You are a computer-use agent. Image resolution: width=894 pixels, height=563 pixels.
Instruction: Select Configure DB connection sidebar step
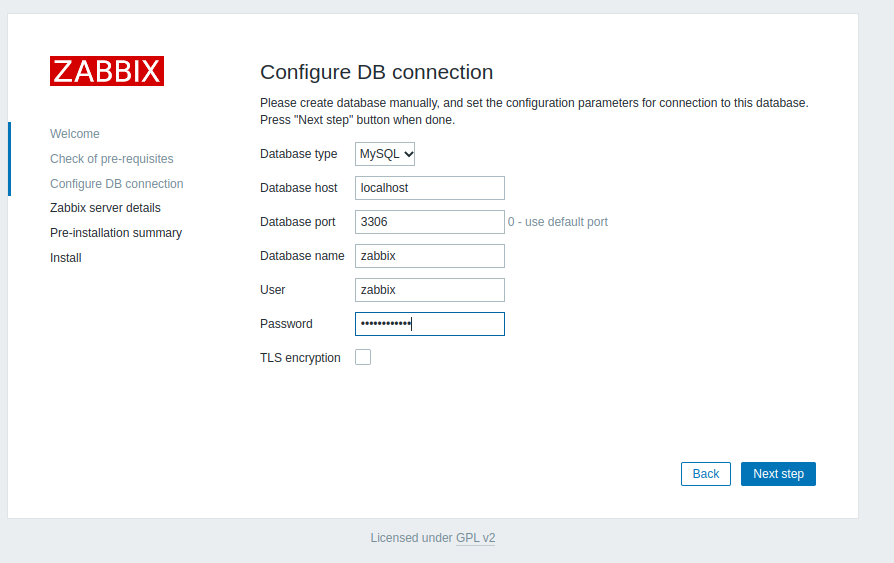point(117,184)
